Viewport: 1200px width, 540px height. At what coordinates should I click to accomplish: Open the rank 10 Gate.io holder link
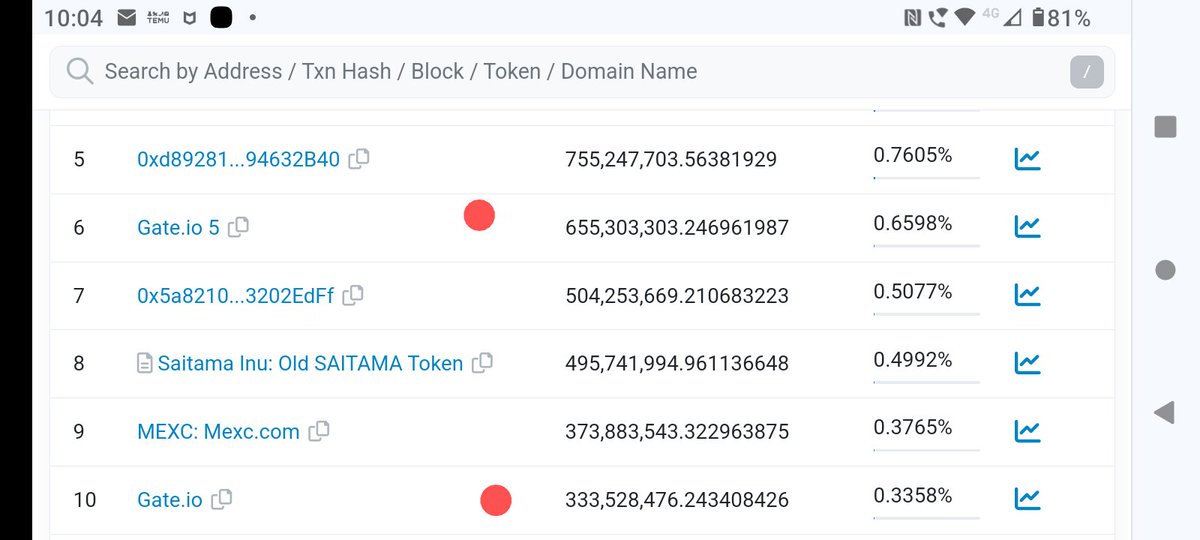[170, 499]
